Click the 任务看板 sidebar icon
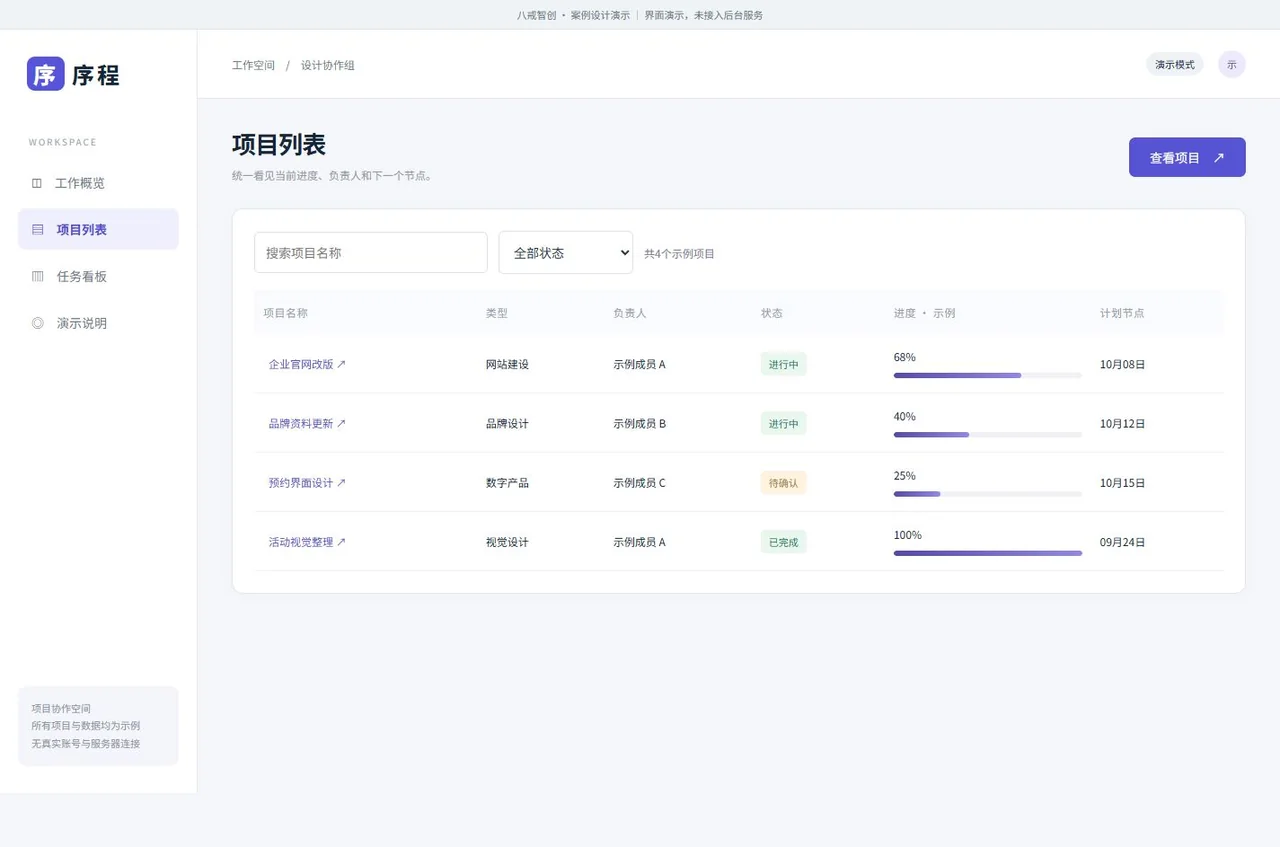This screenshot has width=1280, height=847. 38,276
